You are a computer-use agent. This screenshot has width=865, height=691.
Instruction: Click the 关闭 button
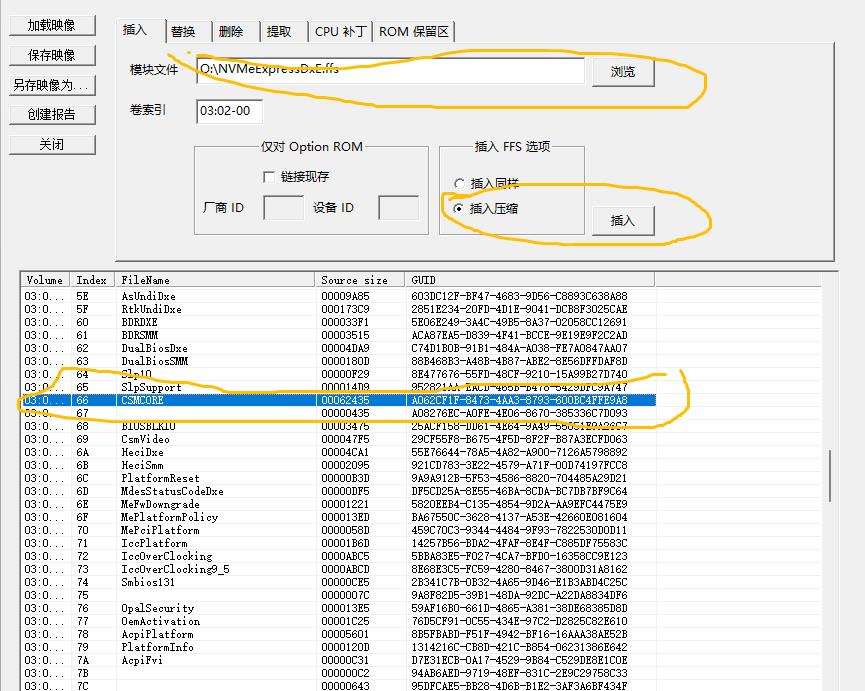tap(52, 144)
